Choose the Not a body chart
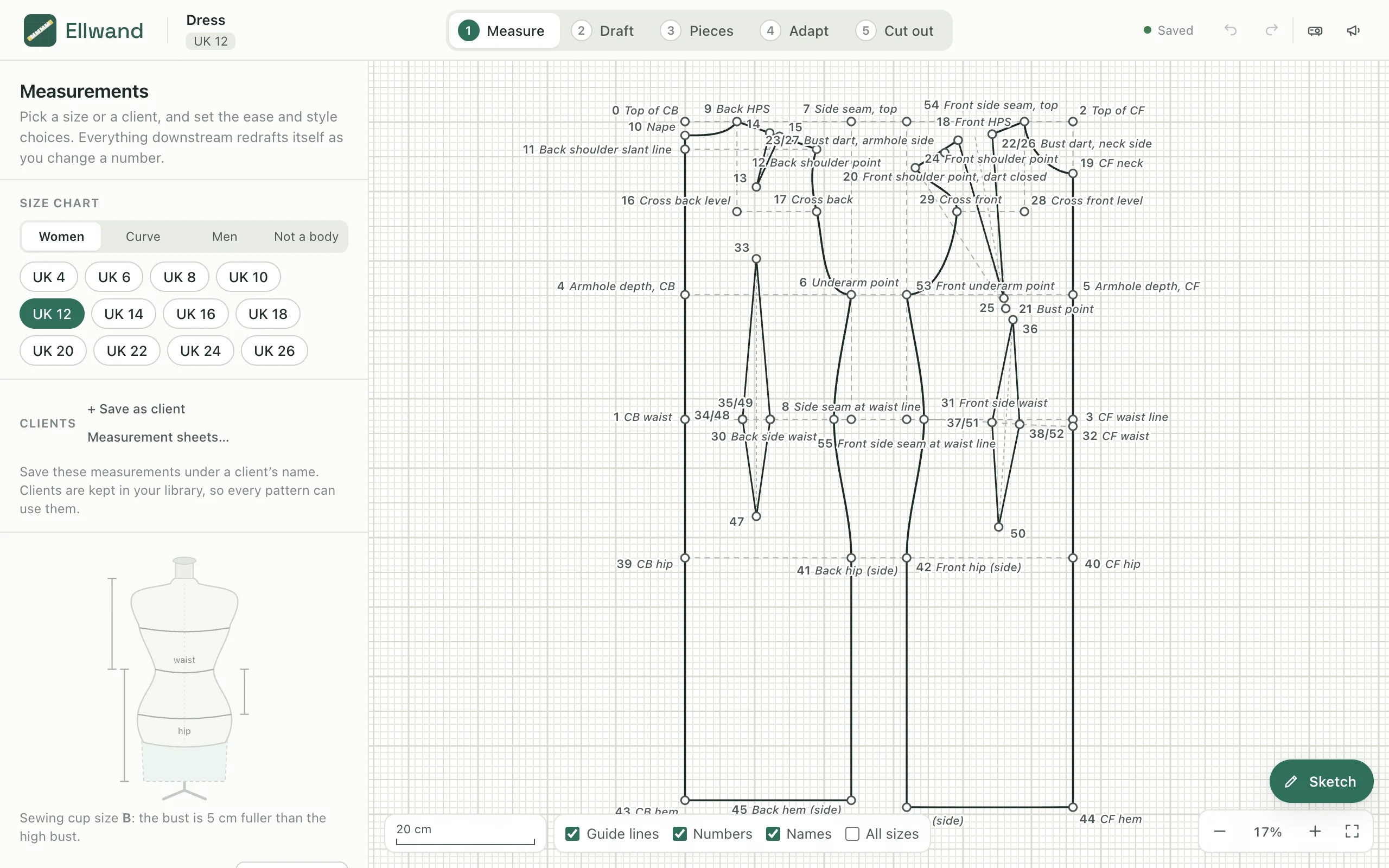Viewport: 1389px width, 868px height. pos(306,237)
